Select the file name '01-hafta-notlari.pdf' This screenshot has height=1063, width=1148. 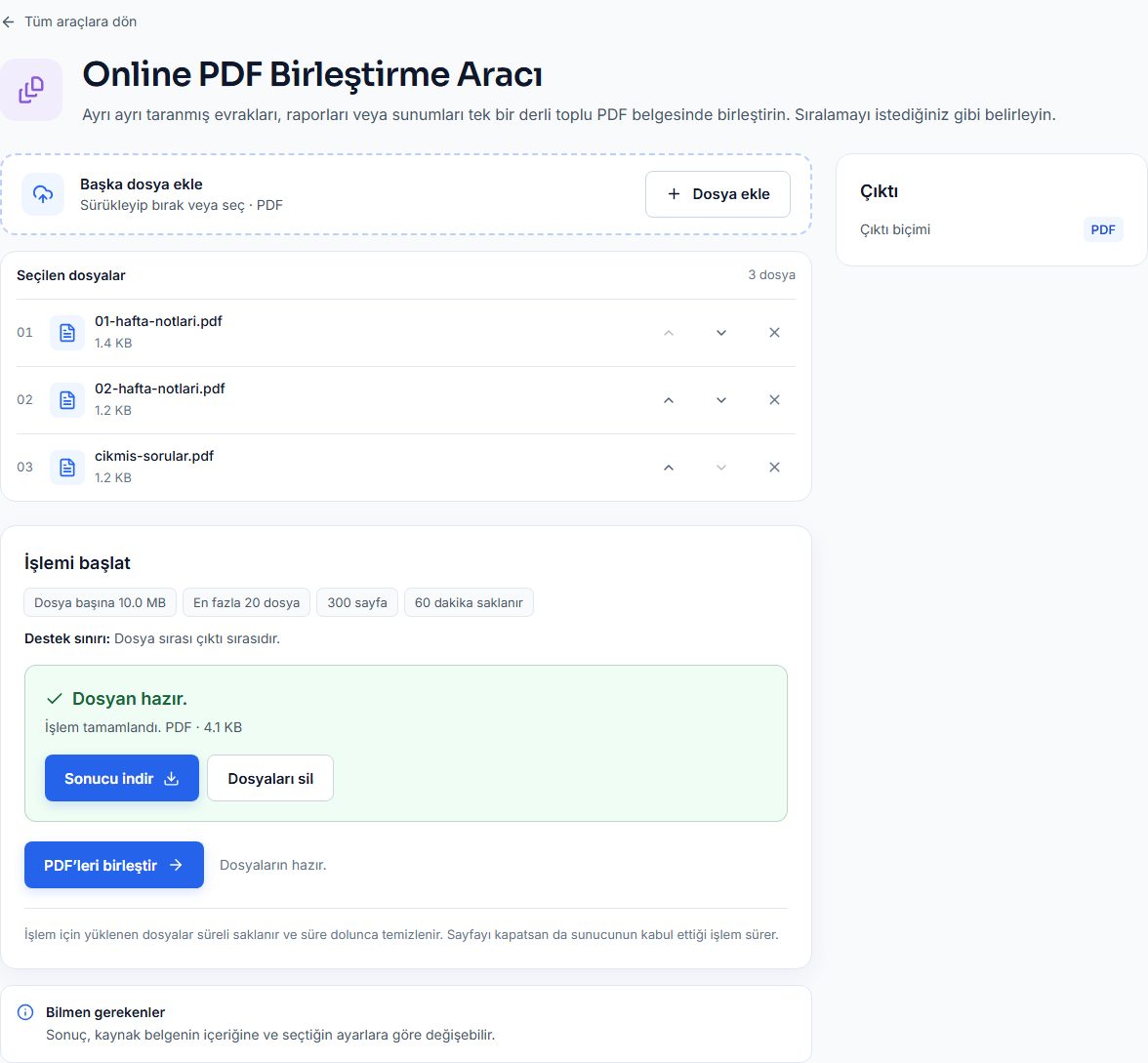coord(158,321)
